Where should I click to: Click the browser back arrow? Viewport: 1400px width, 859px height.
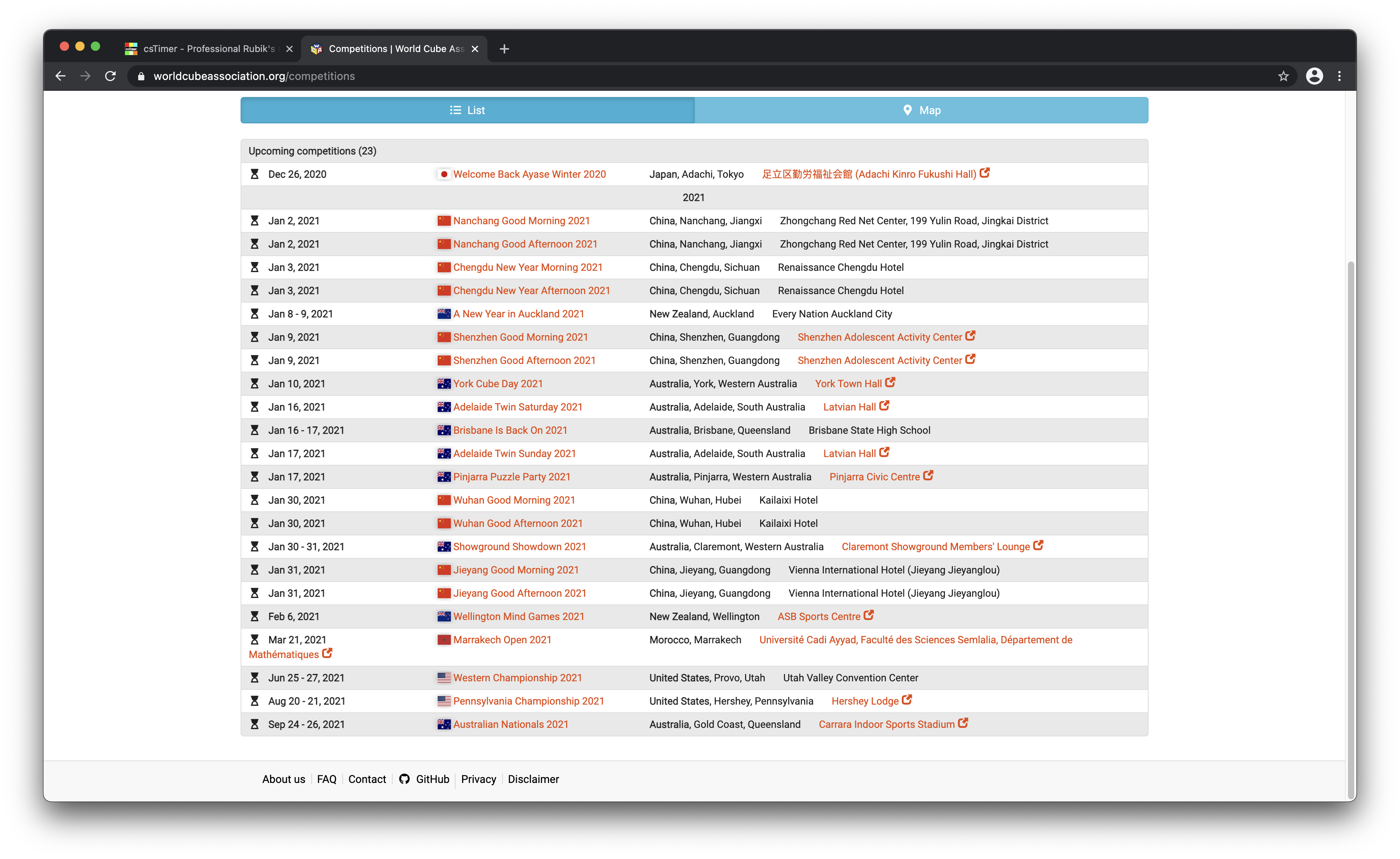click(x=61, y=76)
